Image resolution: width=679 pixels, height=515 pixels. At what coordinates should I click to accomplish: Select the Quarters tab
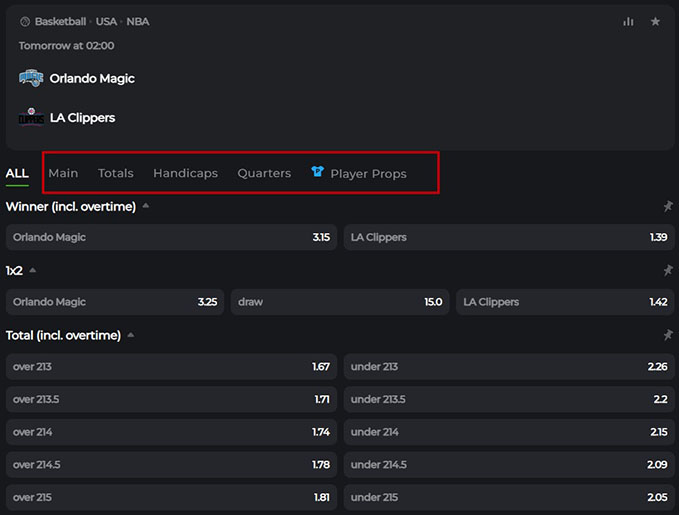pyautogui.click(x=264, y=173)
